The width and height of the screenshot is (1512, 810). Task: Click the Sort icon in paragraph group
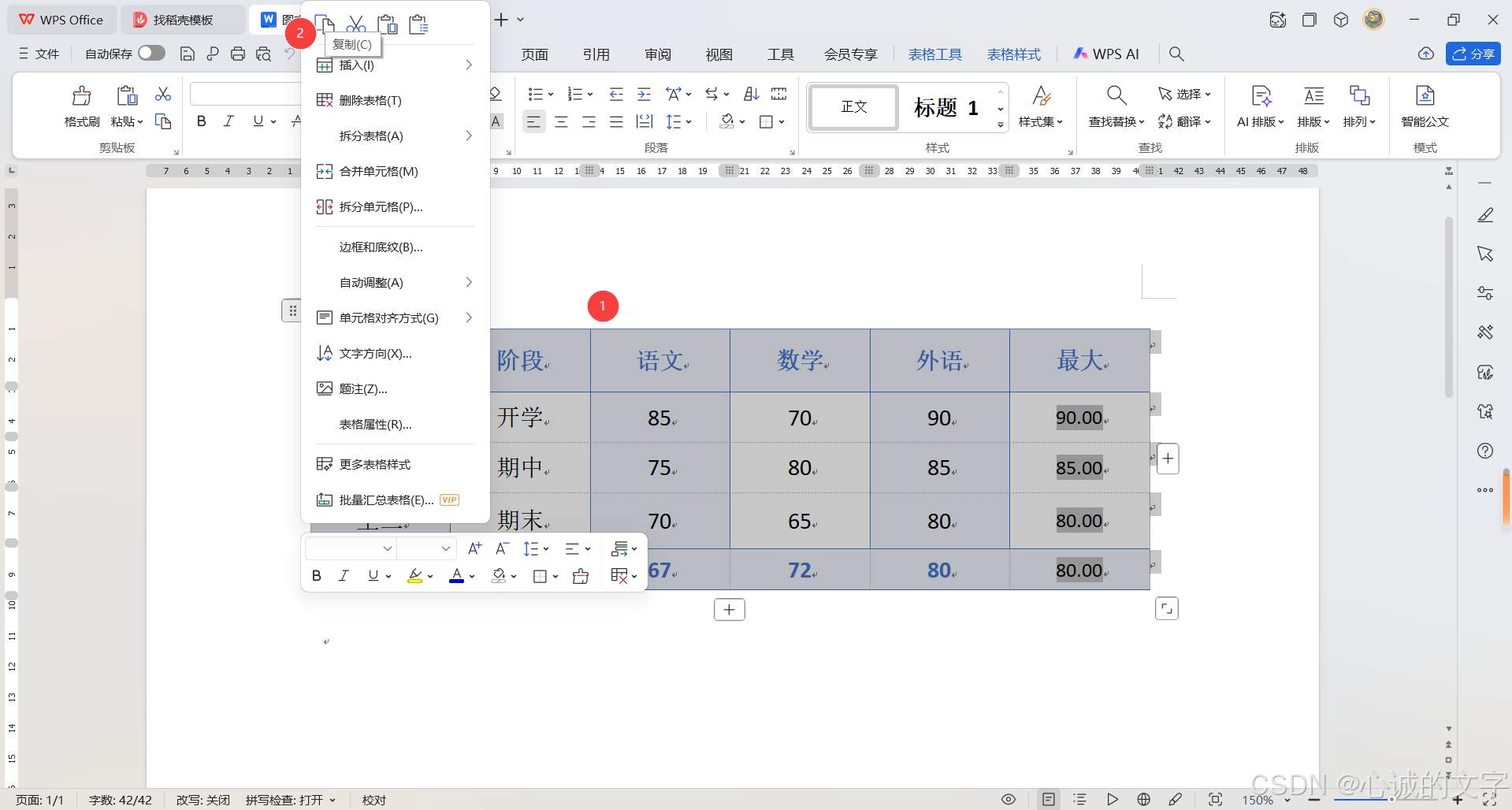[x=752, y=95]
